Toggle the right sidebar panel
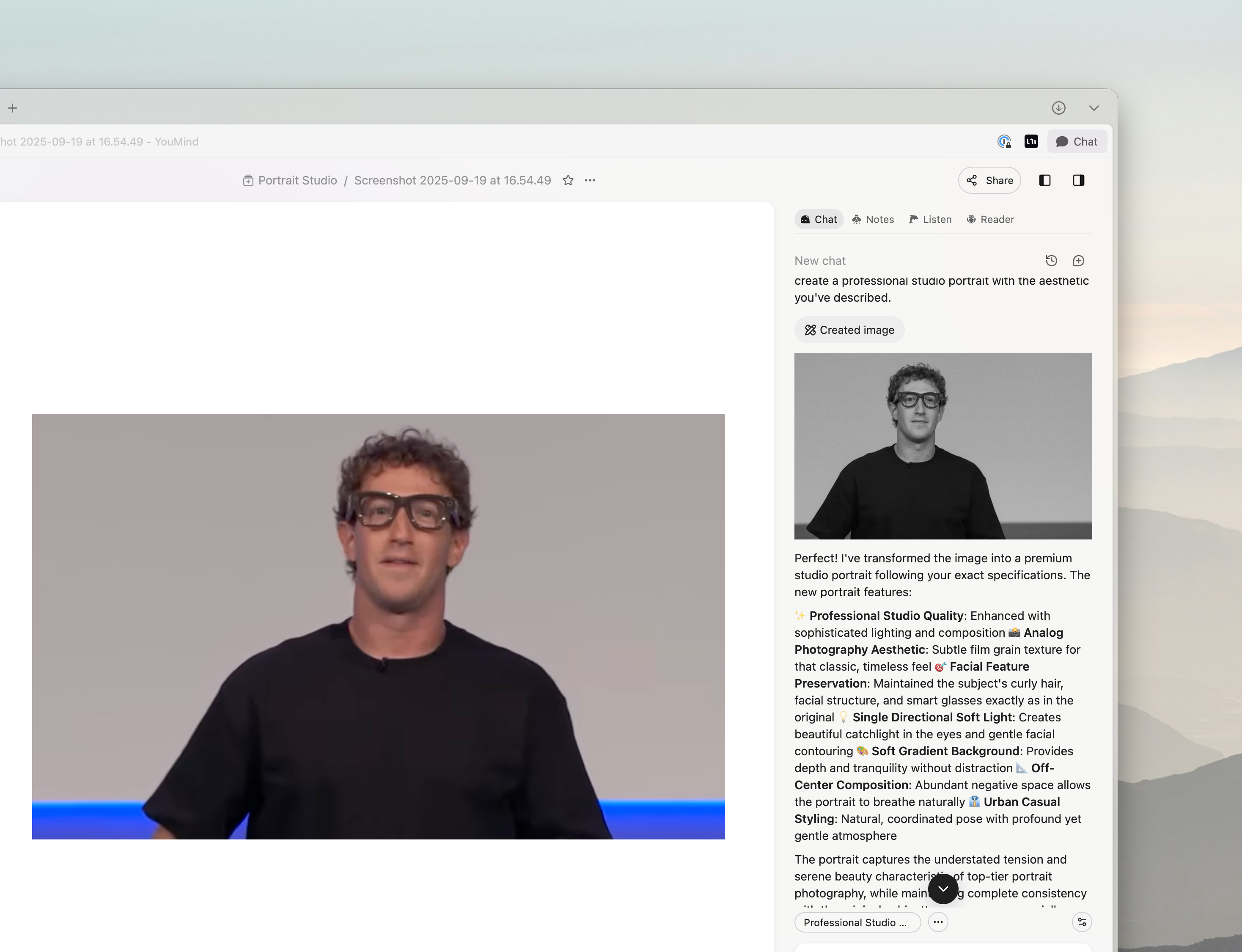Image resolution: width=1242 pixels, height=952 pixels. 1078,180
